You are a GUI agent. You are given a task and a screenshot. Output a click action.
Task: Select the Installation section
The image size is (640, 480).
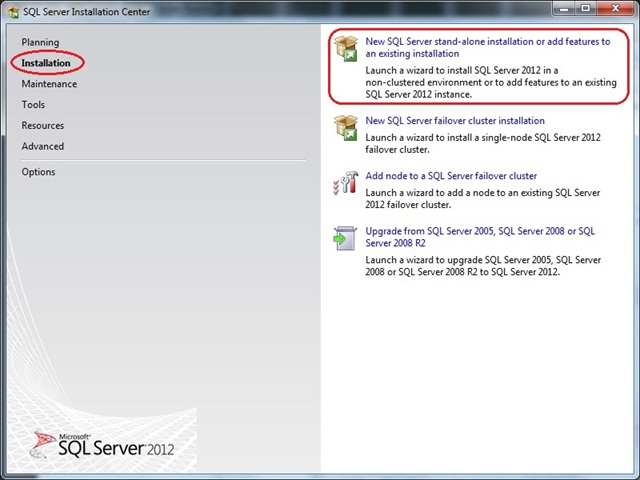tap(46, 63)
